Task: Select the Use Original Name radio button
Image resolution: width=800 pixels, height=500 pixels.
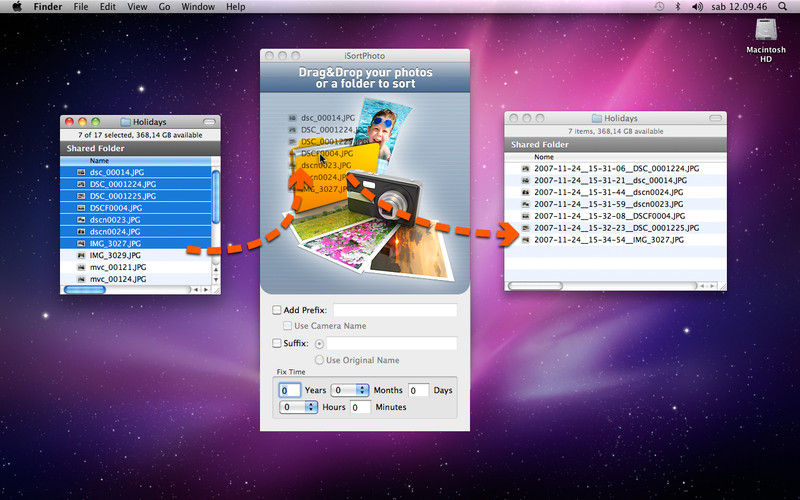Action: pos(320,360)
